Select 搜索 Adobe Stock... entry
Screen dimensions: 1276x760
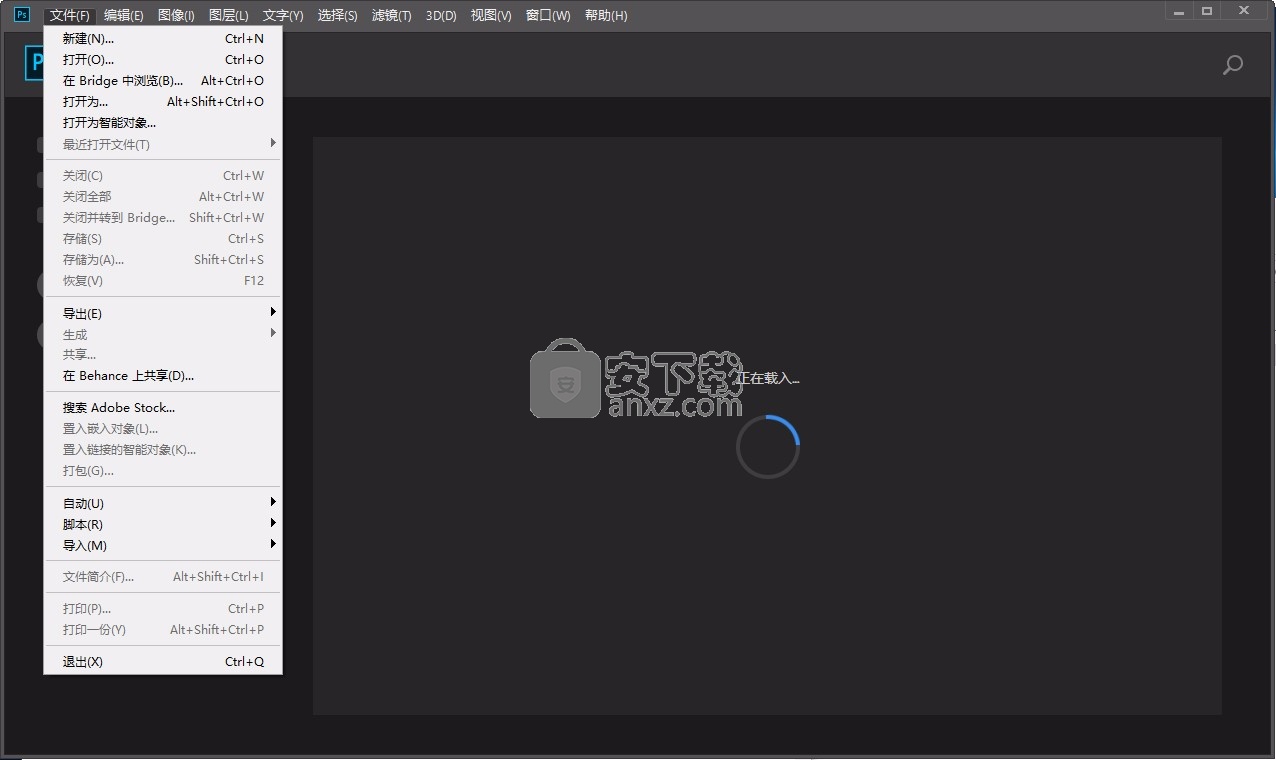pos(163,408)
